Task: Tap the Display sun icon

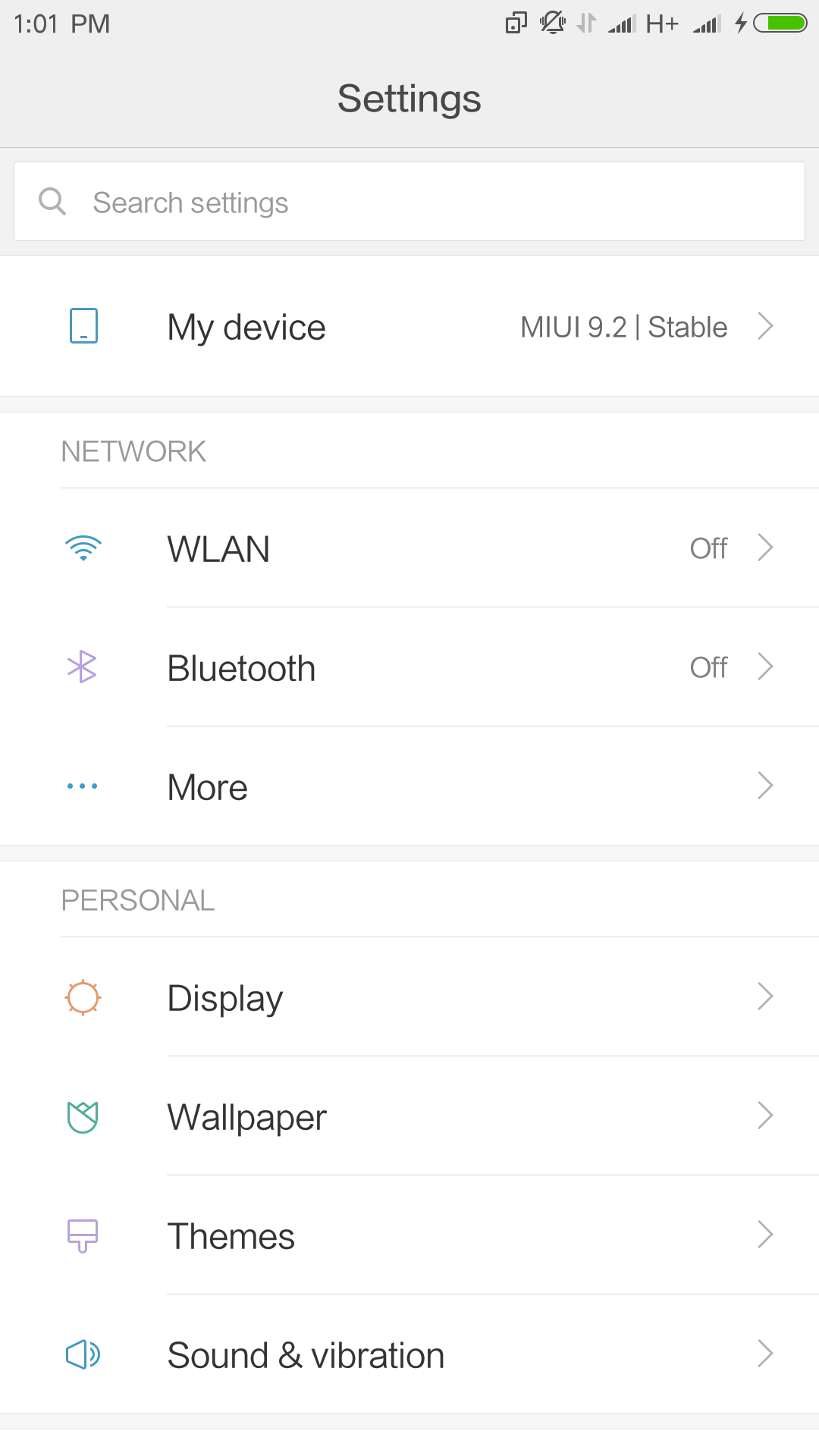Action: tap(83, 997)
